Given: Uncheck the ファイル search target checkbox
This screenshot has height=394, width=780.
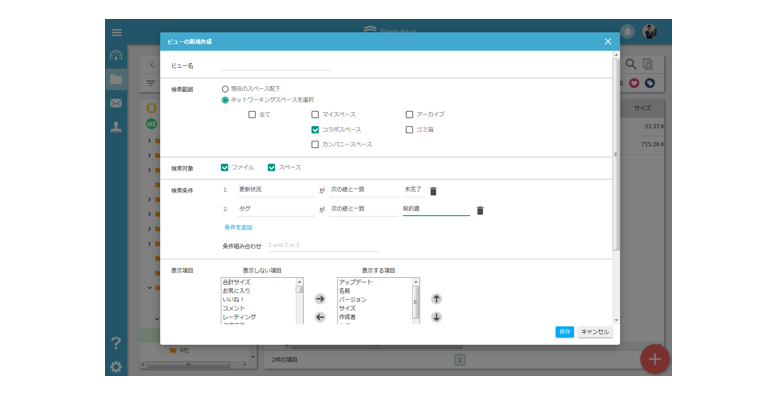Looking at the screenshot, I should pyautogui.click(x=224, y=168).
